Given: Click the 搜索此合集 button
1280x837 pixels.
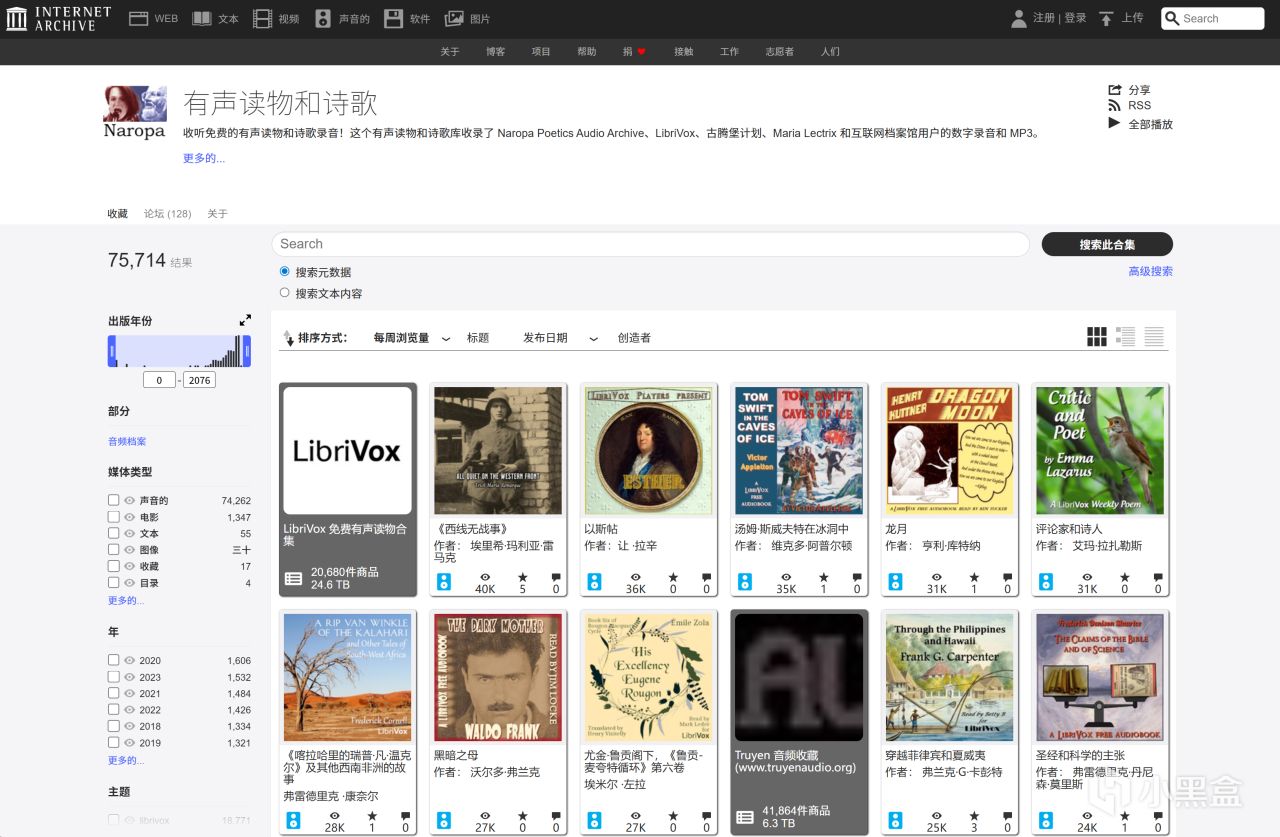Looking at the screenshot, I should point(1107,244).
